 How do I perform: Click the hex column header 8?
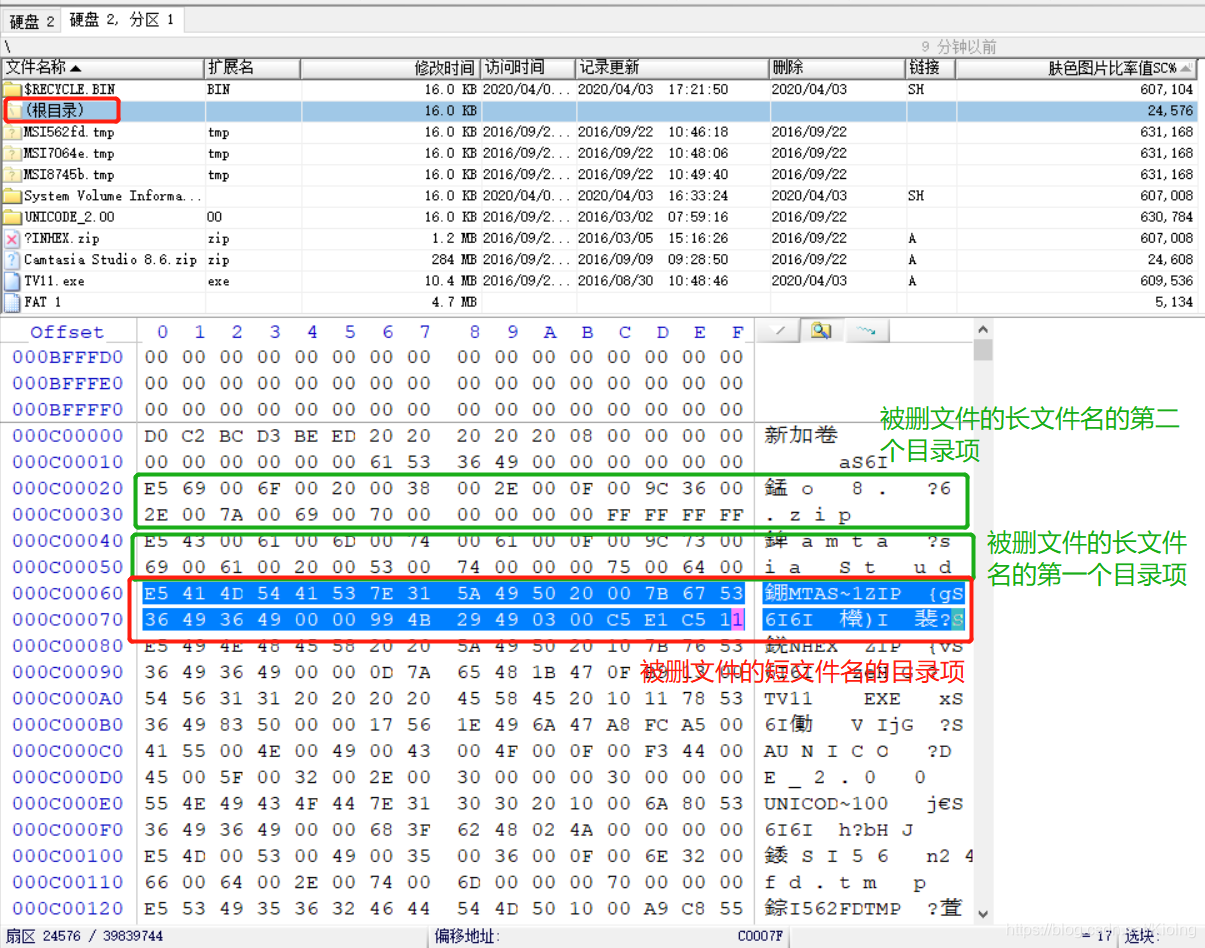tap(475, 332)
